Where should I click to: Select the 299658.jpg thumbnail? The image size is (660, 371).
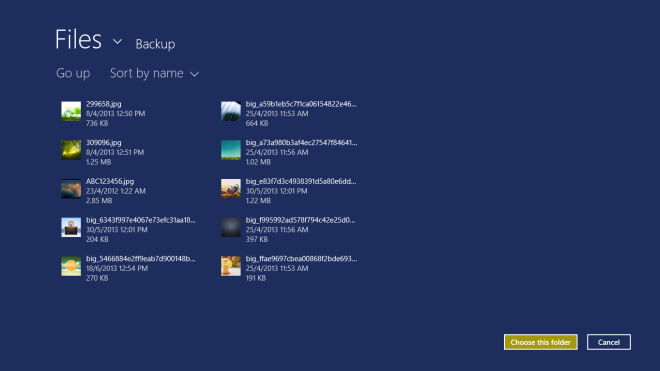coord(71,111)
